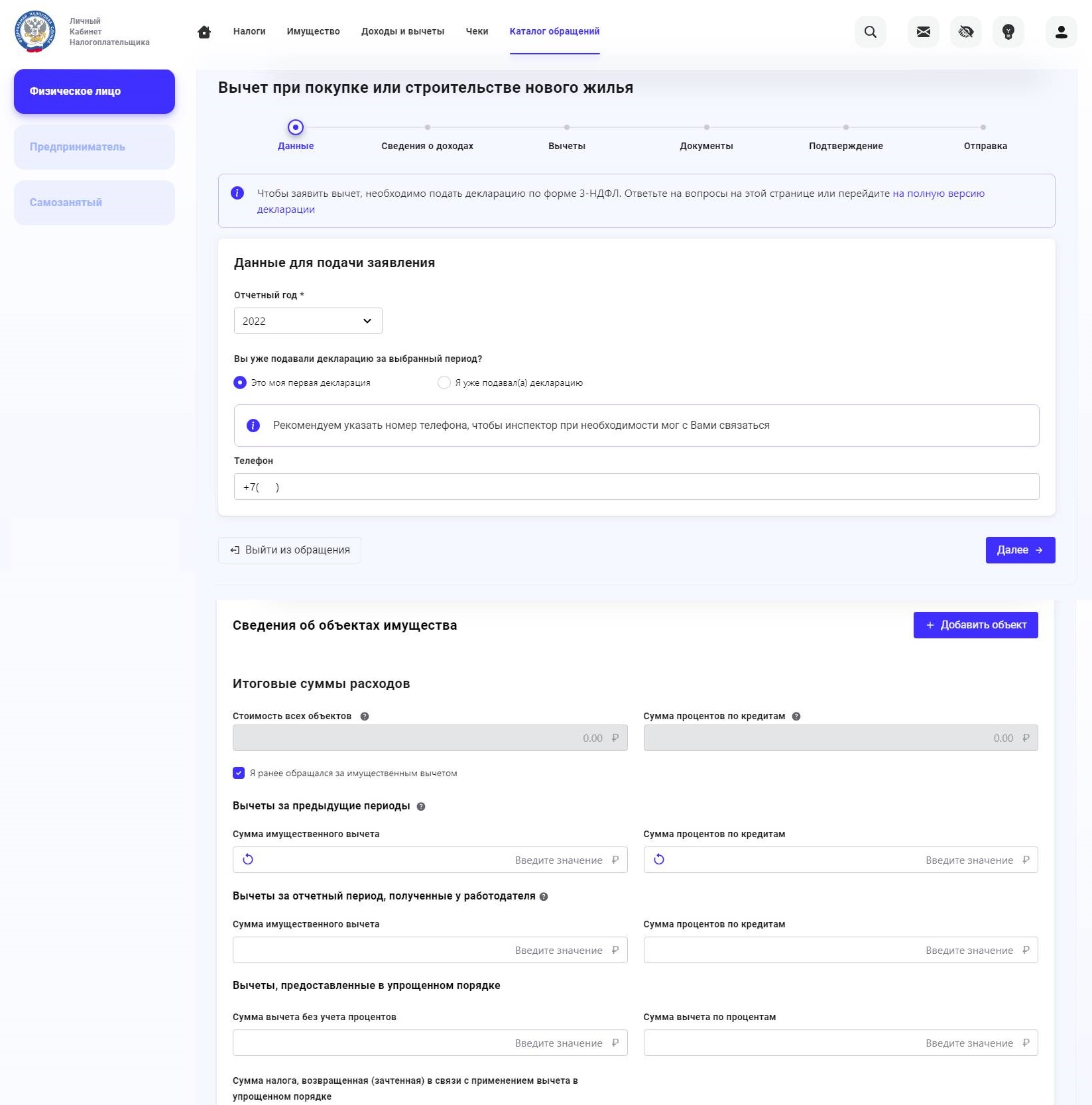
Task: Expand the Отчетный год dropdown
Action: pos(308,321)
